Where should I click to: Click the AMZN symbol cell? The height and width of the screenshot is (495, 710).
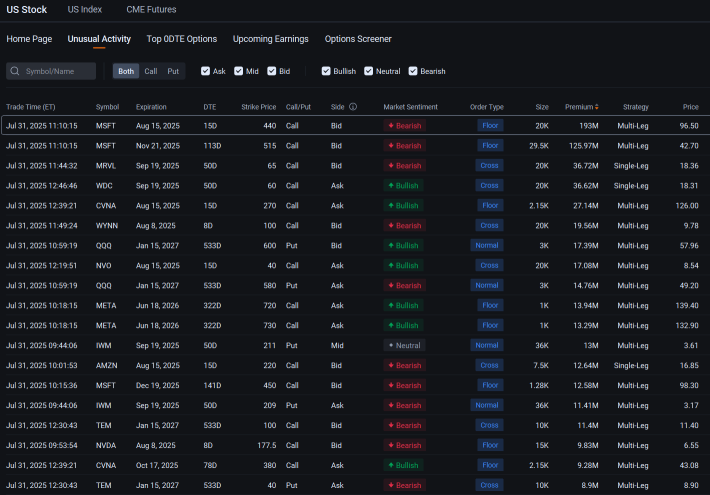(x=106, y=365)
